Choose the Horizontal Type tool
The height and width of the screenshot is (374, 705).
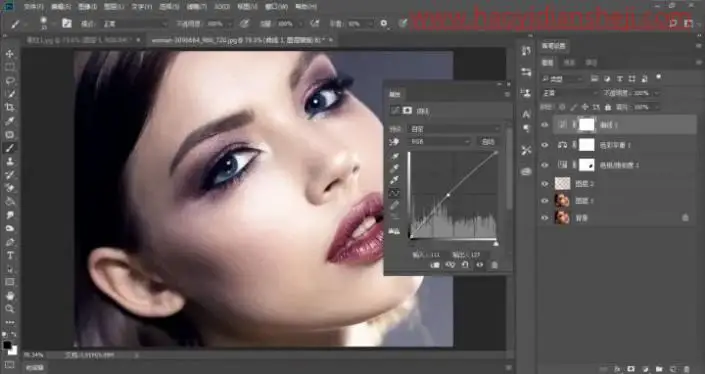[x=9, y=255]
